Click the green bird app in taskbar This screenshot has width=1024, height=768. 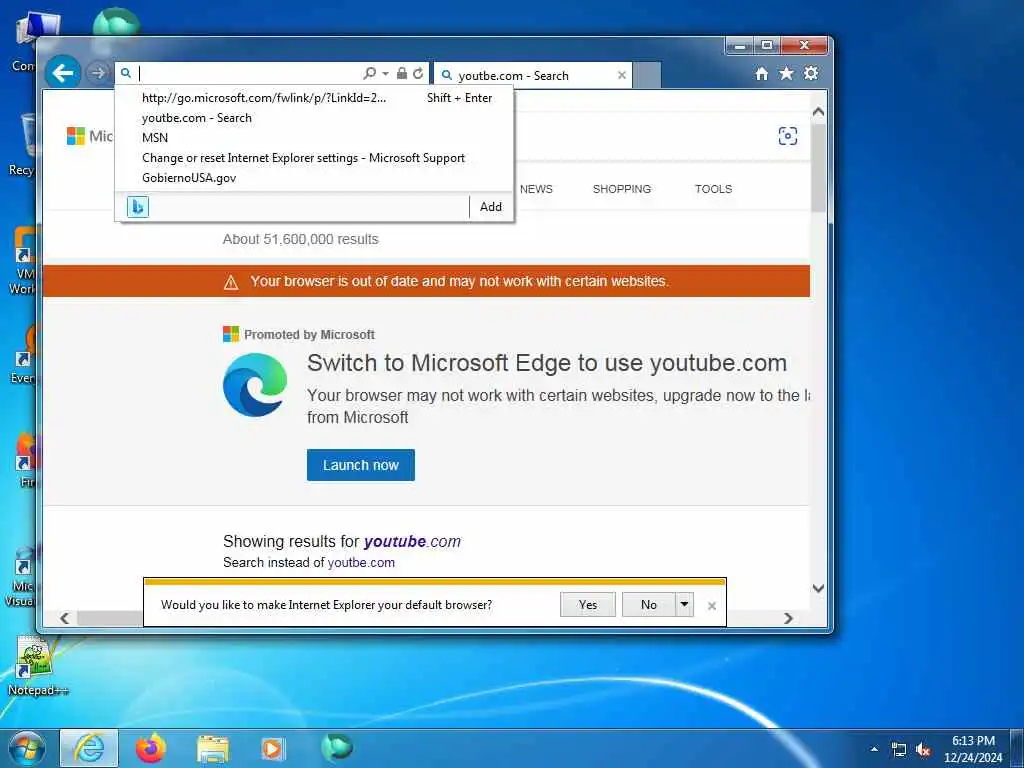[337, 747]
